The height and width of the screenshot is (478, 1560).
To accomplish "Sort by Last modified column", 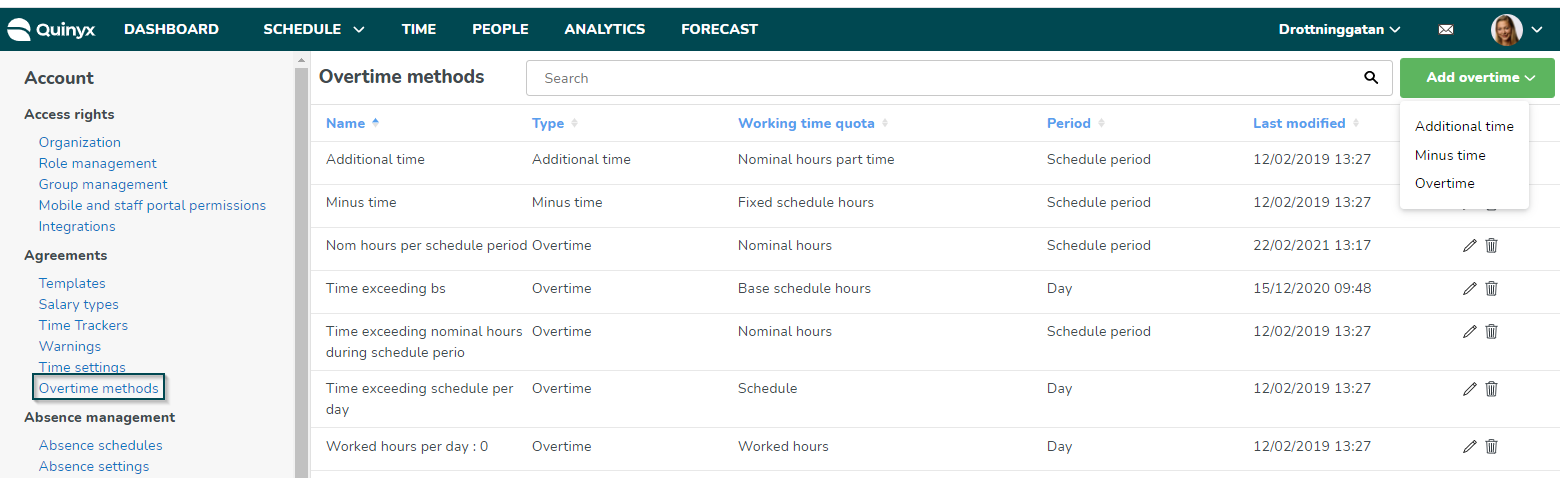I will tap(1307, 123).
